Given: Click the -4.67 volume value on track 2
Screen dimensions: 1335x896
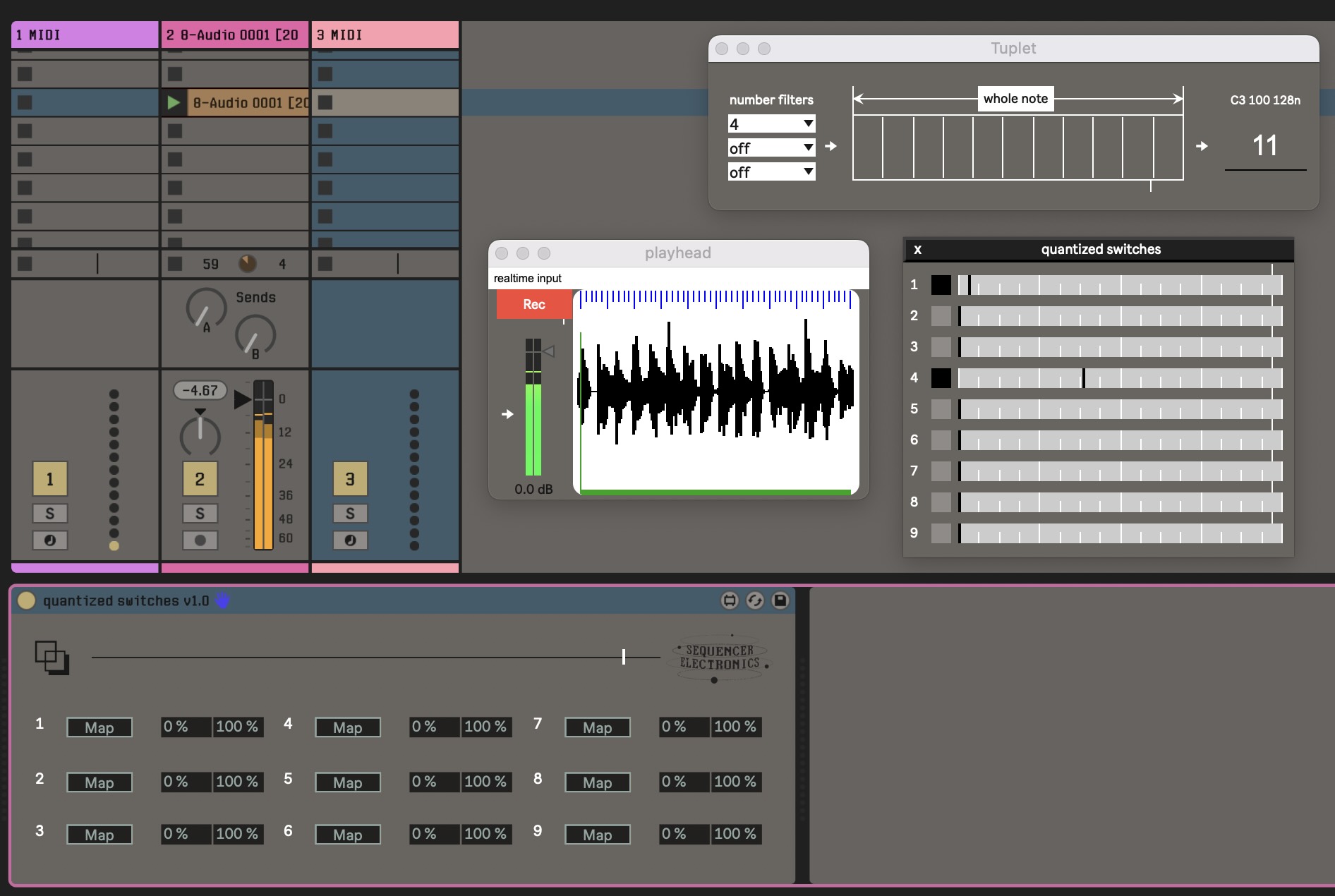Looking at the screenshot, I should pyautogui.click(x=200, y=390).
